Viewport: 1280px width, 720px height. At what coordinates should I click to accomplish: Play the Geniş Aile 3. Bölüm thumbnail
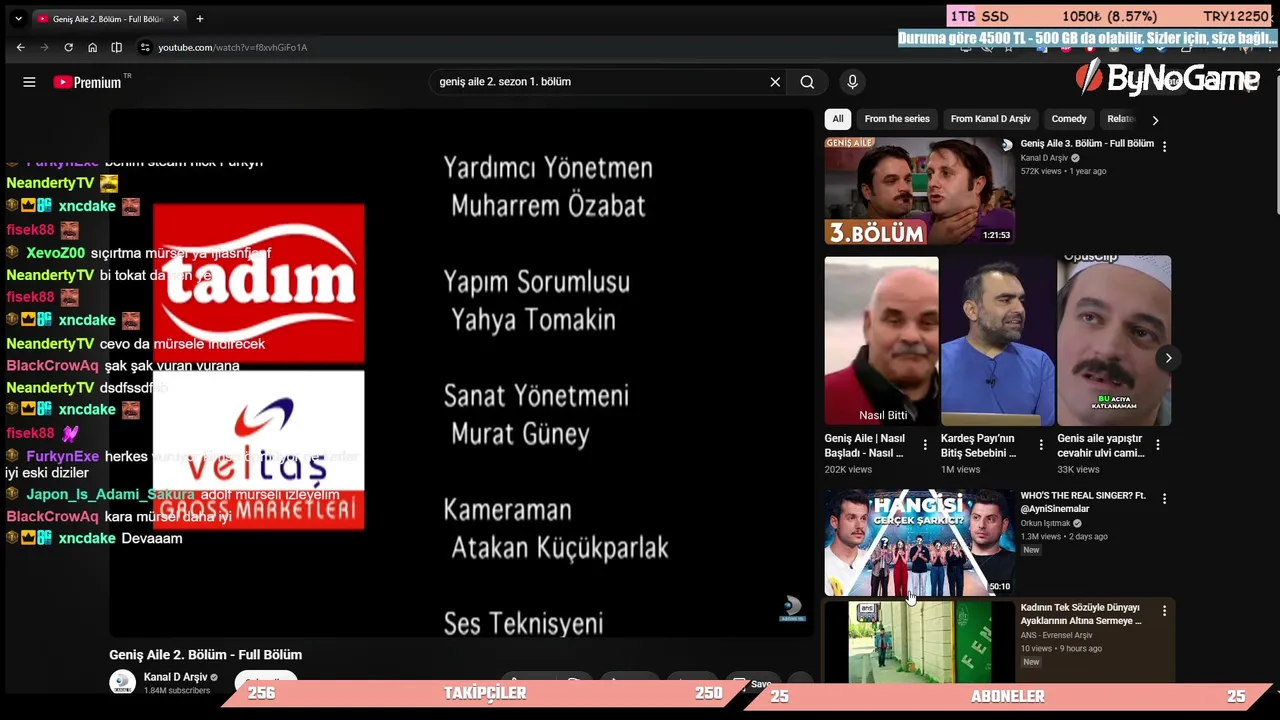point(919,191)
